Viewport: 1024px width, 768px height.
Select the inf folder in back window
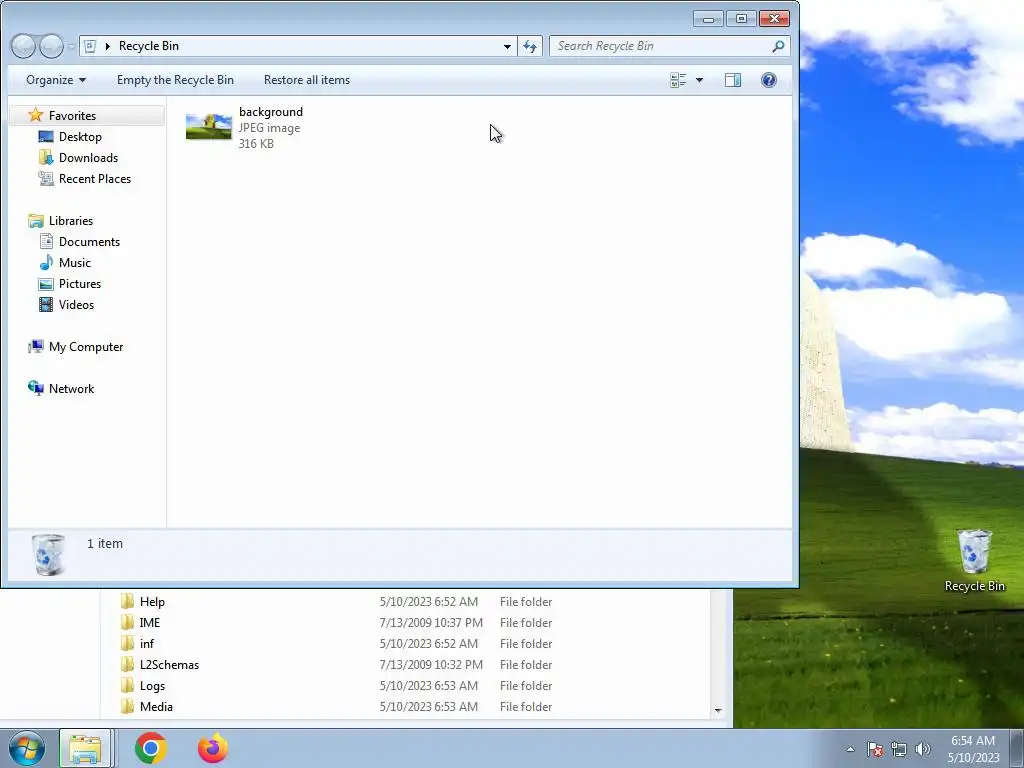coord(146,643)
